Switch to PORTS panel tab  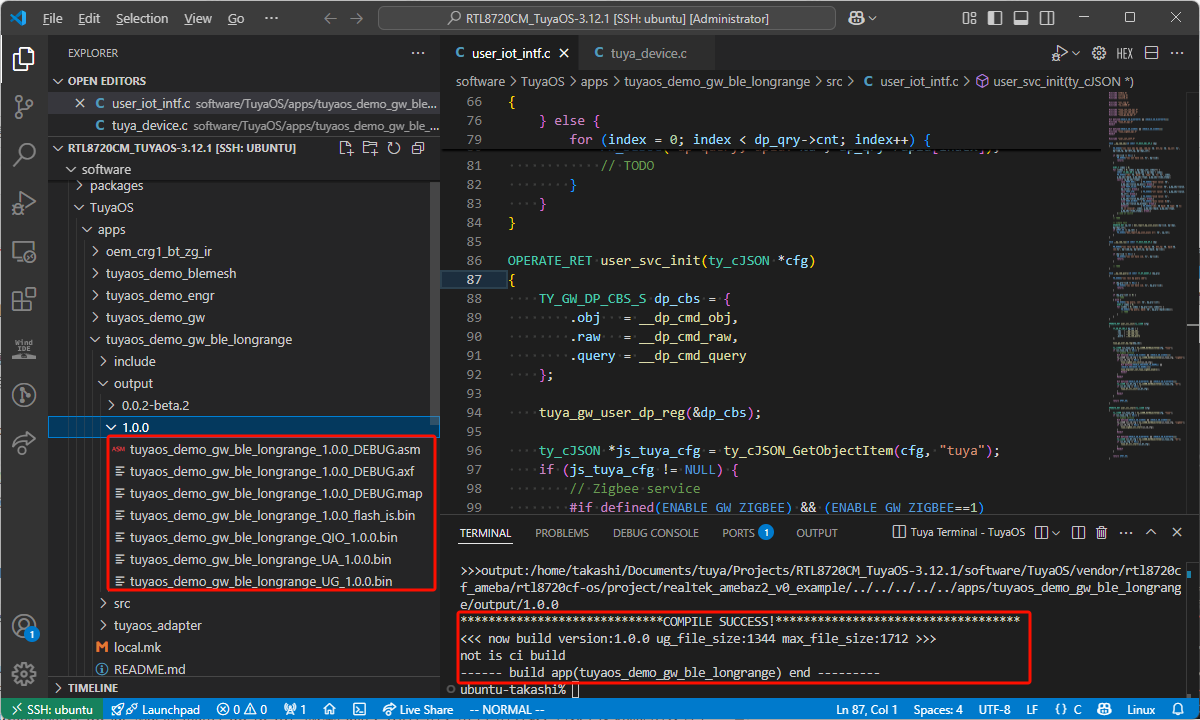748,533
